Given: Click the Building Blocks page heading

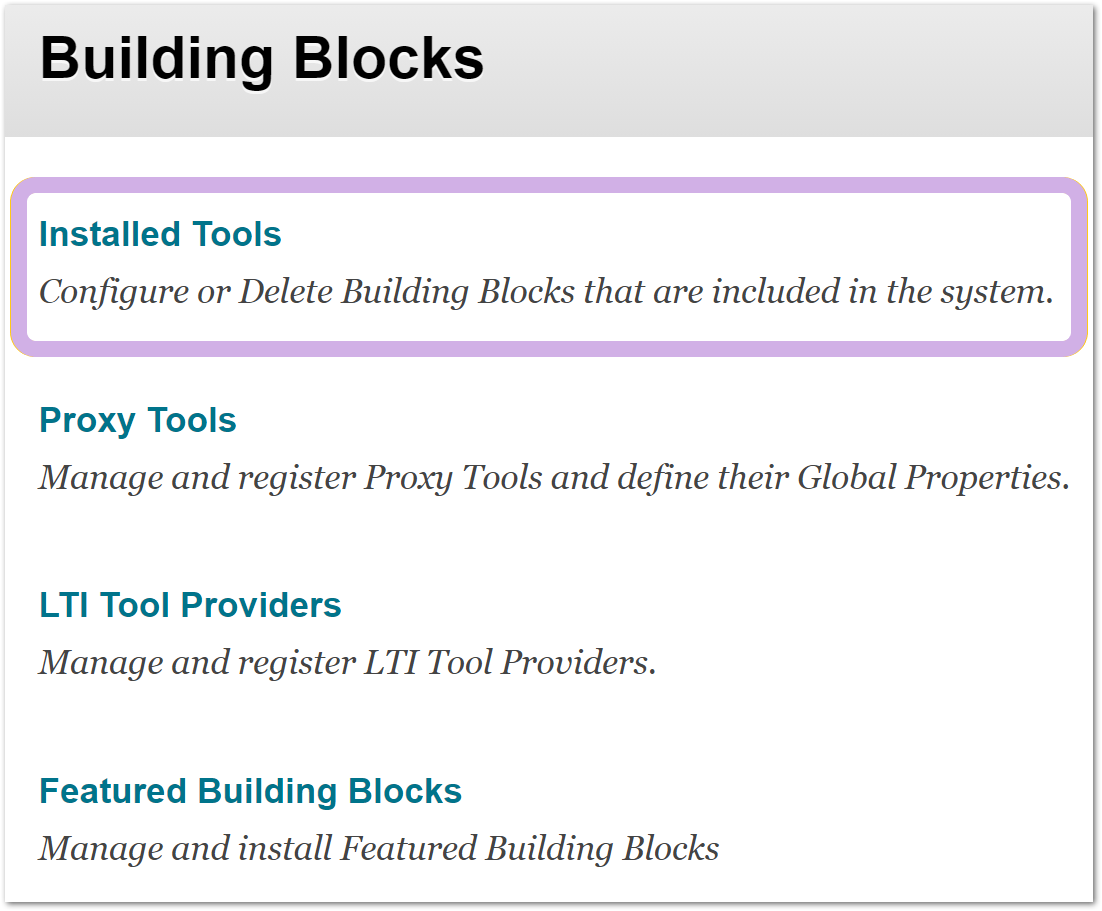Looking at the screenshot, I should (262, 58).
